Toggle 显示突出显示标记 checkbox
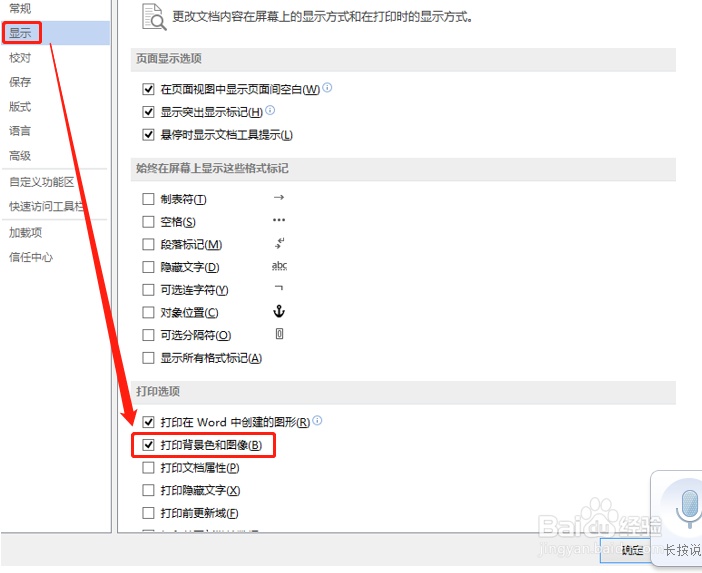702x573 pixels. click(x=148, y=111)
